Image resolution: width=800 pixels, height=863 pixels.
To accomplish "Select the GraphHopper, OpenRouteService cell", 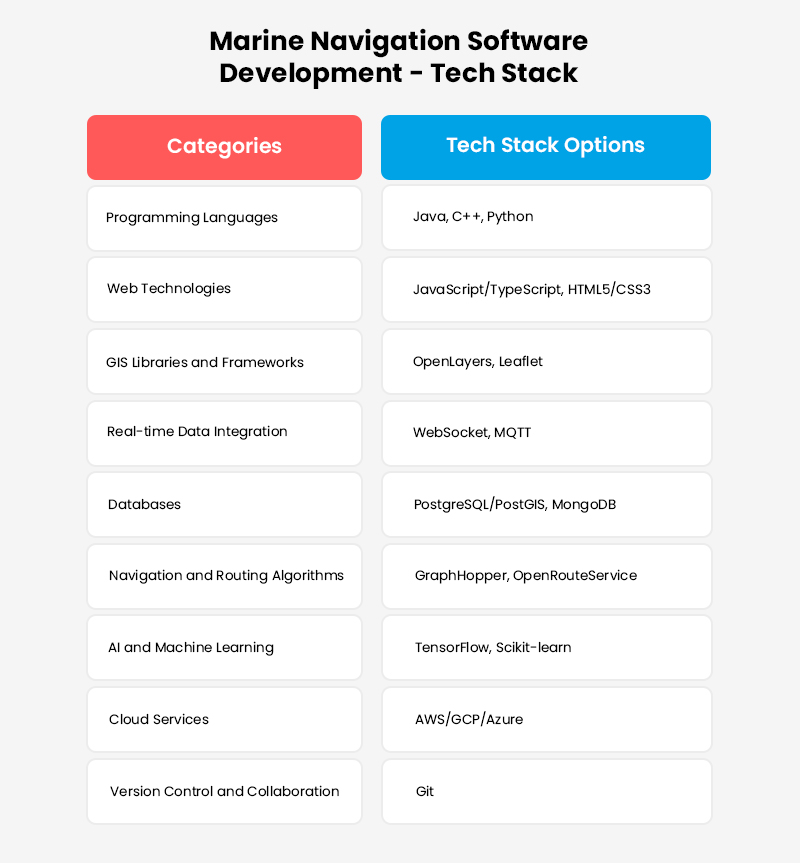I will coord(546,576).
